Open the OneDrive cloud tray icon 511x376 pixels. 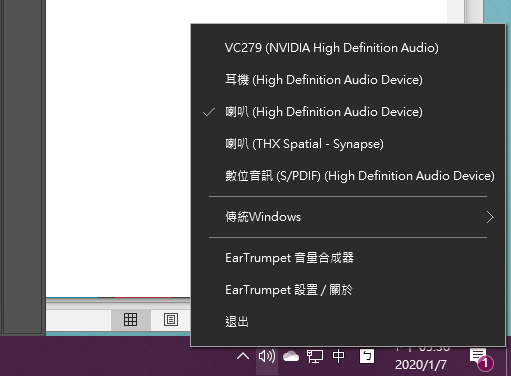pos(291,356)
